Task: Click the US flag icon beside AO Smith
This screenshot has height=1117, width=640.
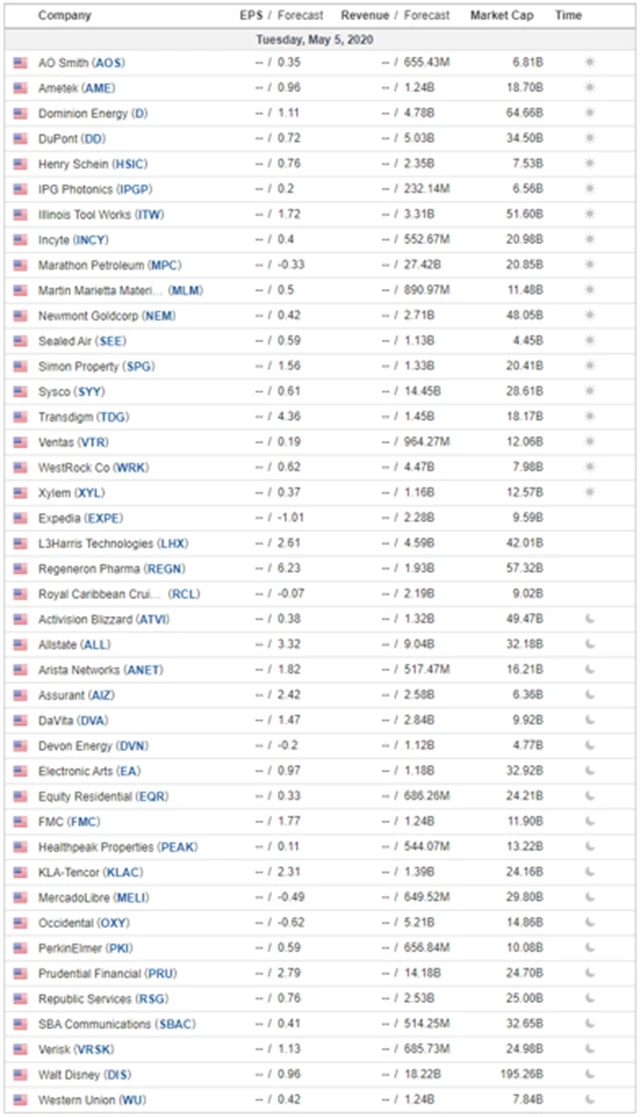Action: pyautogui.click(x=20, y=63)
